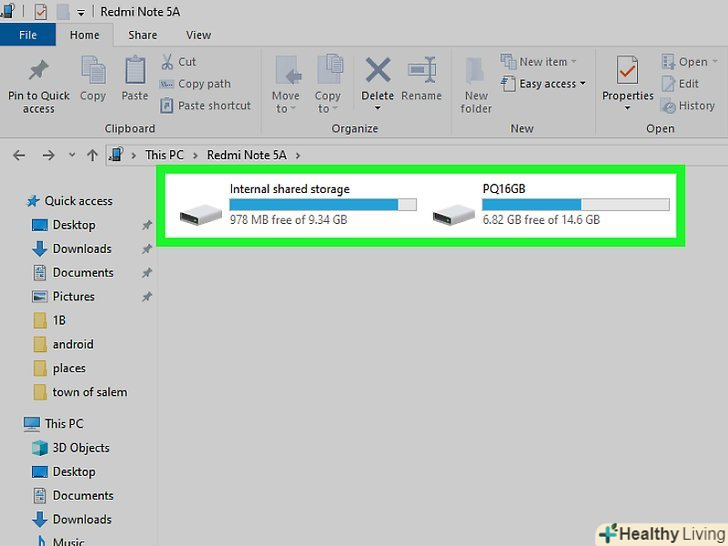
Task: Click the Paste shortcut icon
Action: (167, 106)
